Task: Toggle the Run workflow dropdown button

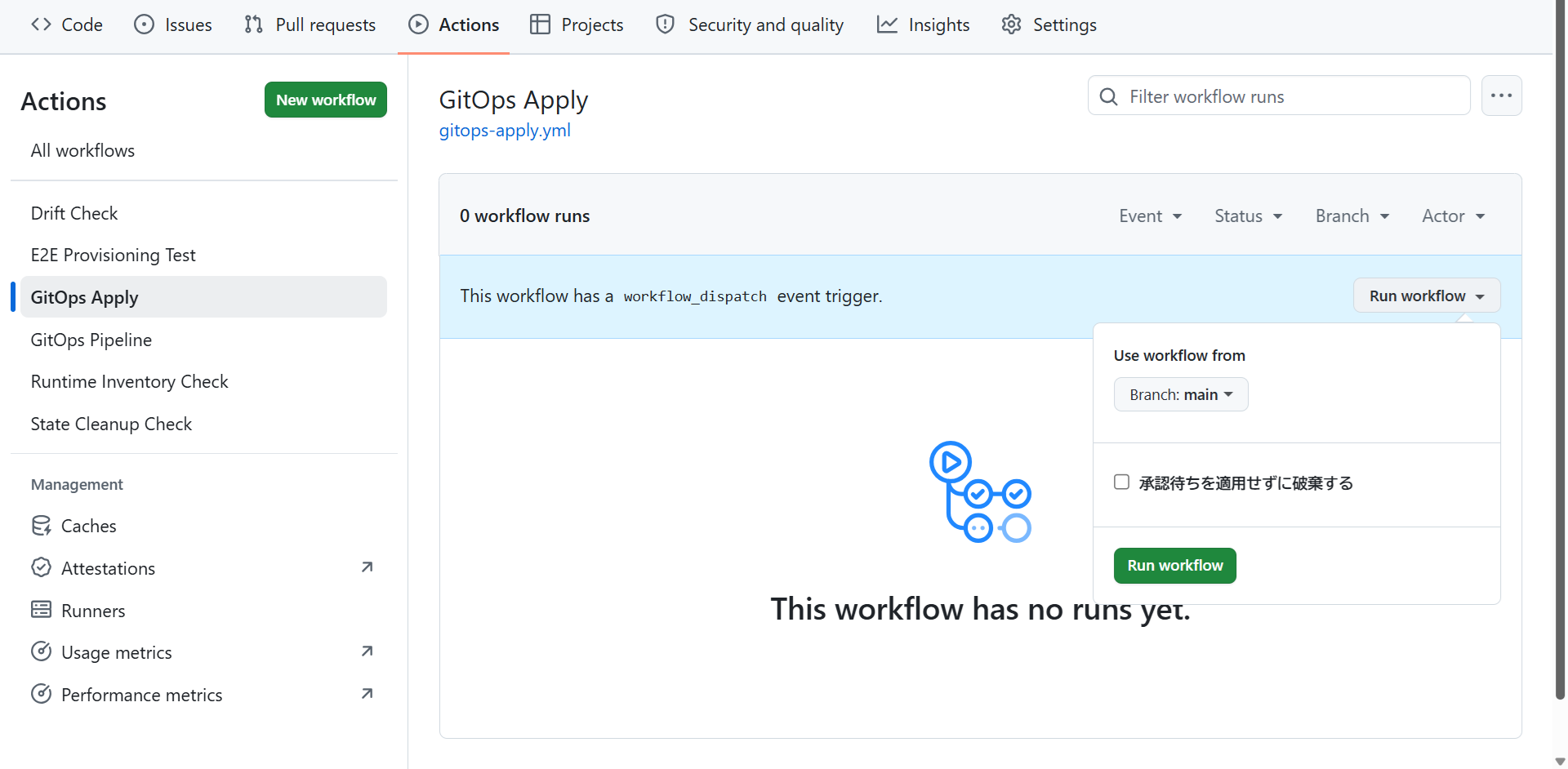Action: [x=1427, y=296]
